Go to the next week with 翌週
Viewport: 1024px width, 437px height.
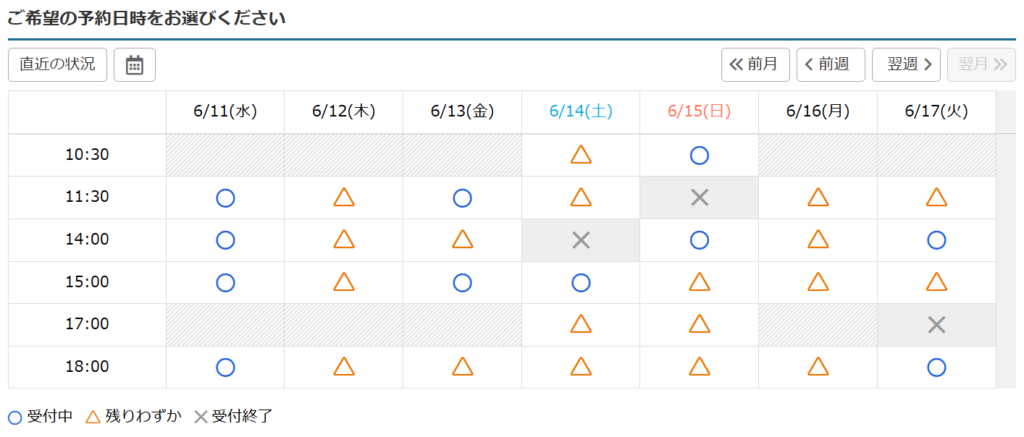click(906, 65)
